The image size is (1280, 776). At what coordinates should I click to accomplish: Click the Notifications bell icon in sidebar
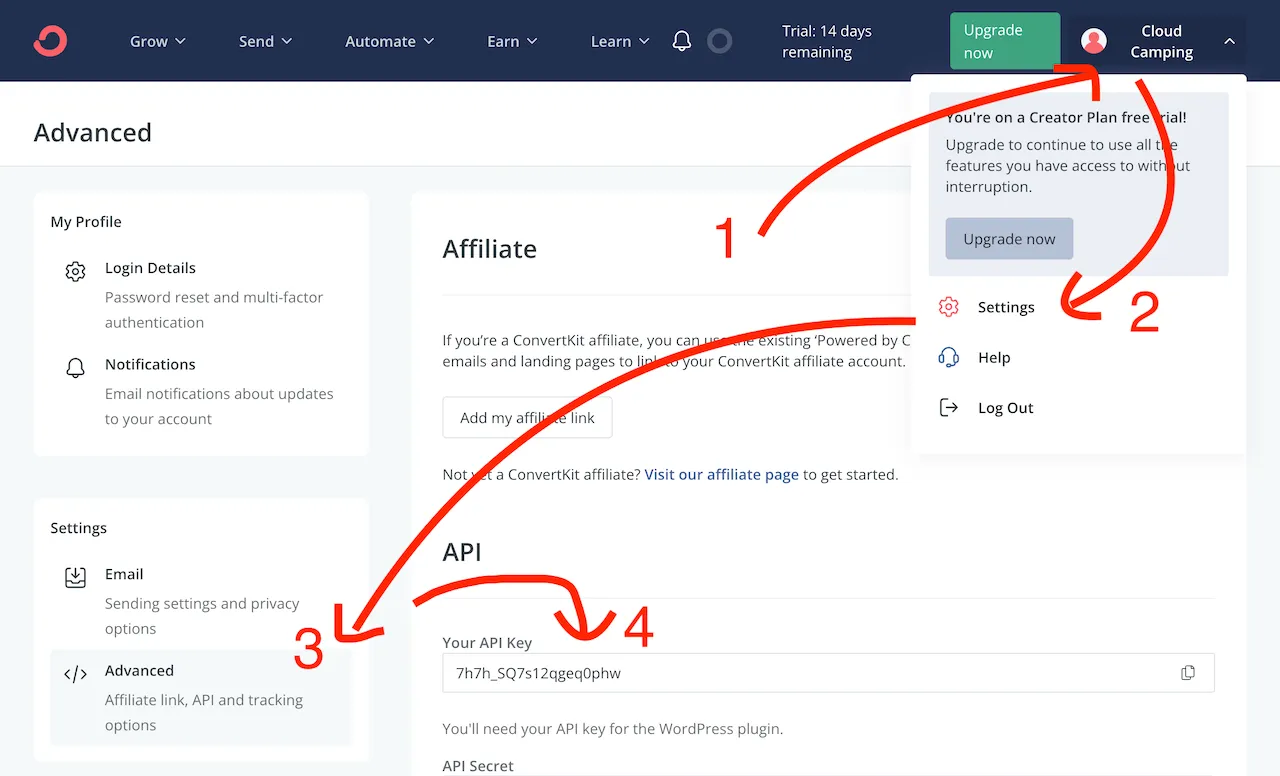pyautogui.click(x=75, y=368)
